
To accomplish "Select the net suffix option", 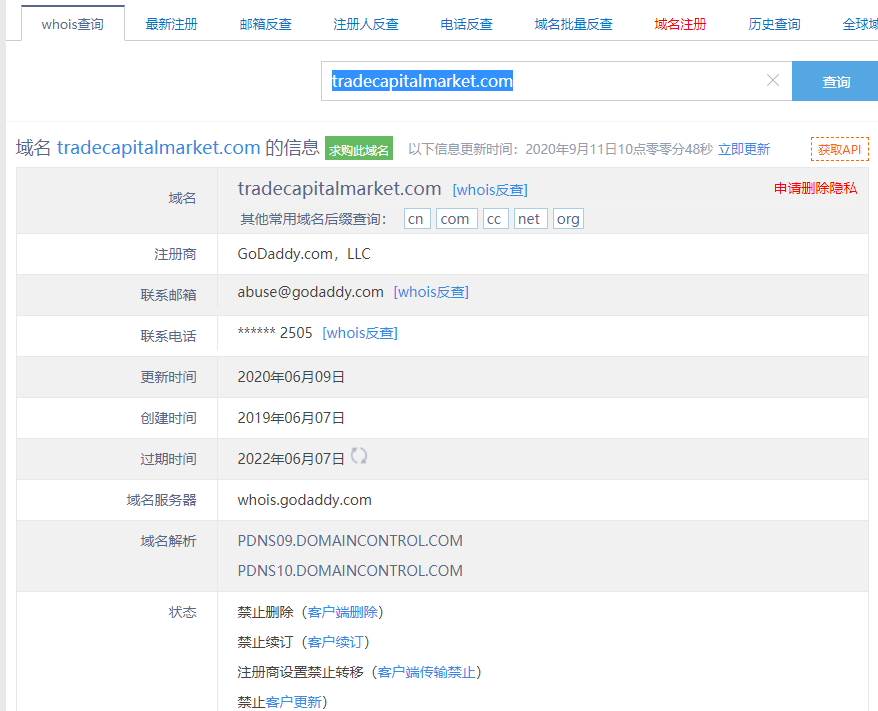I will click(530, 219).
